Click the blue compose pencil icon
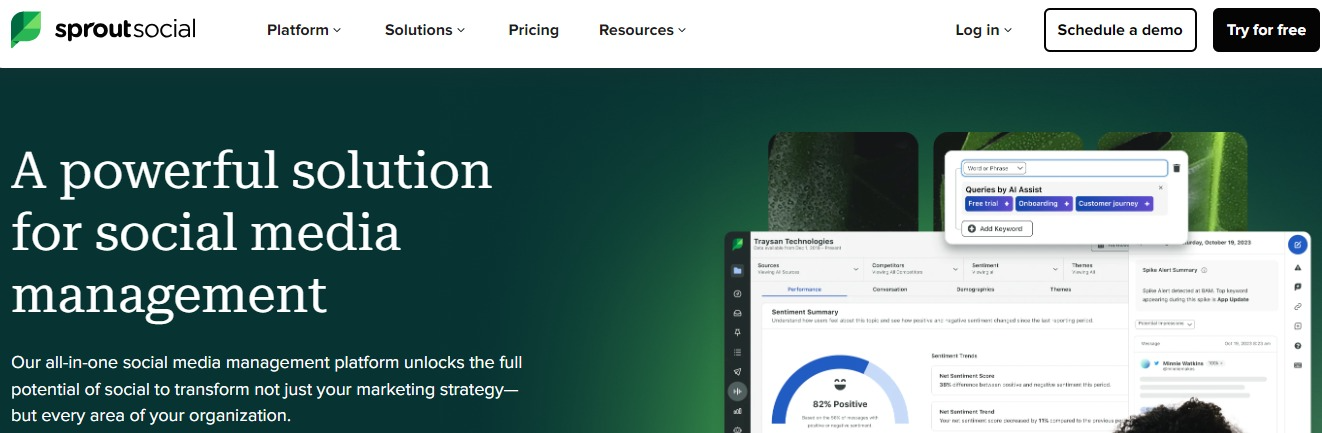This screenshot has height=433, width=1322. pos(1298,244)
